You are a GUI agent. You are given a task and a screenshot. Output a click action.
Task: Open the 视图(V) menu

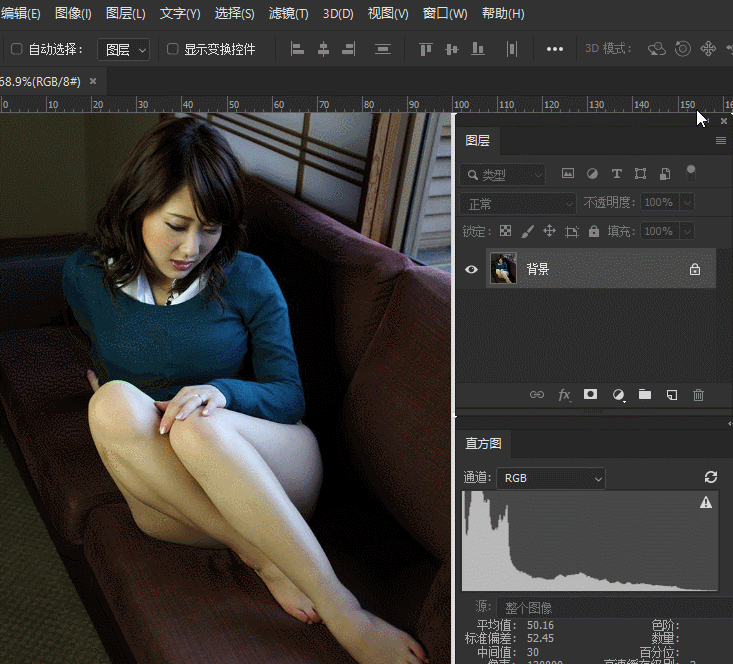388,14
